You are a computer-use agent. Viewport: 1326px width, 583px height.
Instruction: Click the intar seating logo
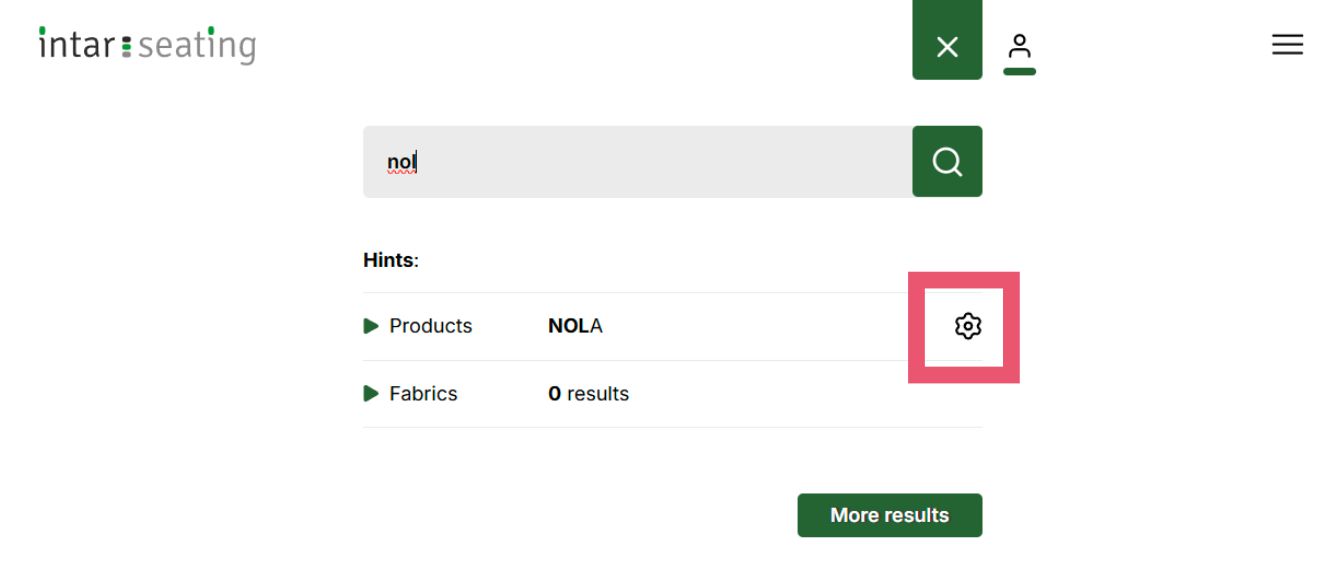pos(147,46)
